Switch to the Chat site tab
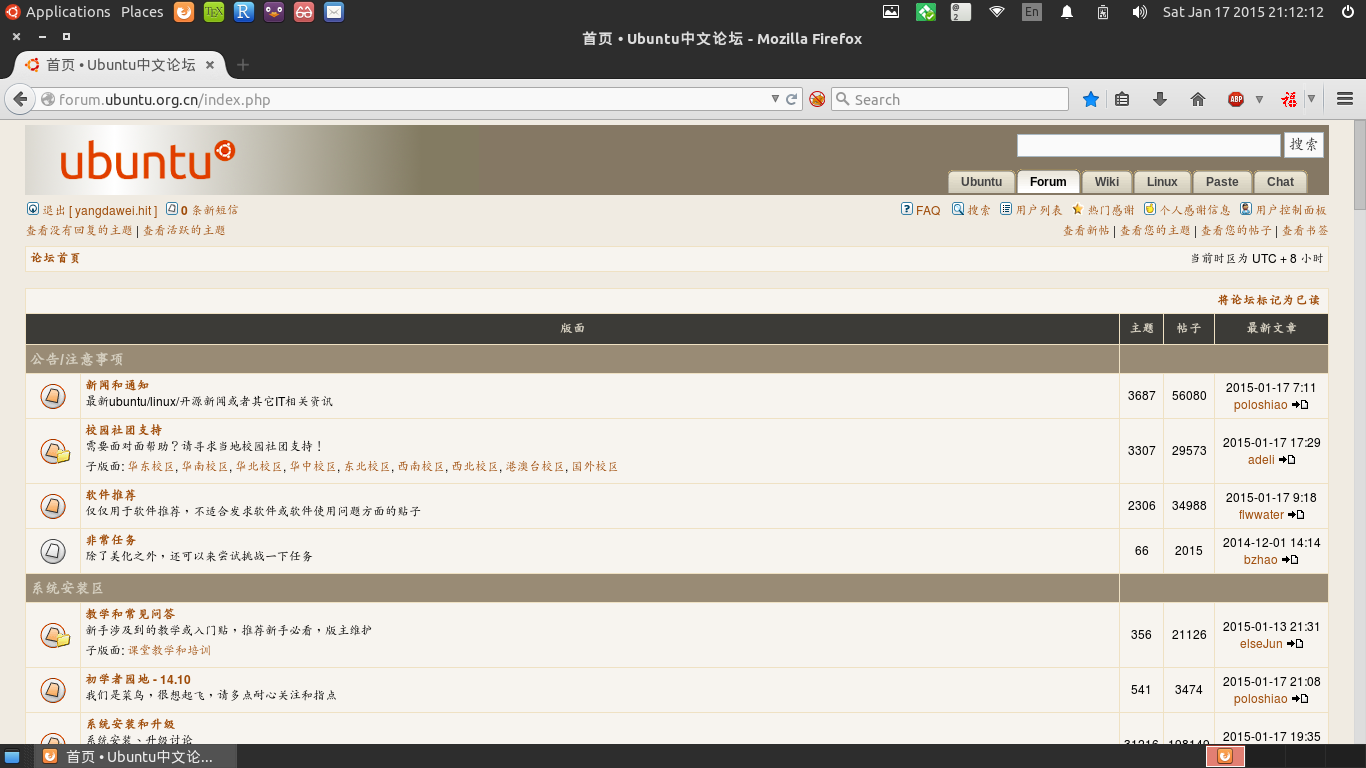 click(1280, 182)
